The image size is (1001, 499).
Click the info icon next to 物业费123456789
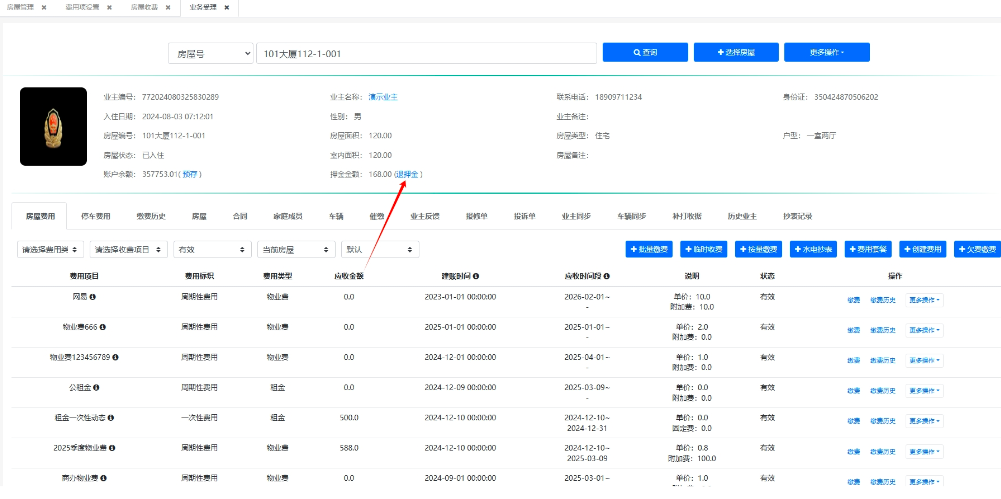click(x=116, y=357)
